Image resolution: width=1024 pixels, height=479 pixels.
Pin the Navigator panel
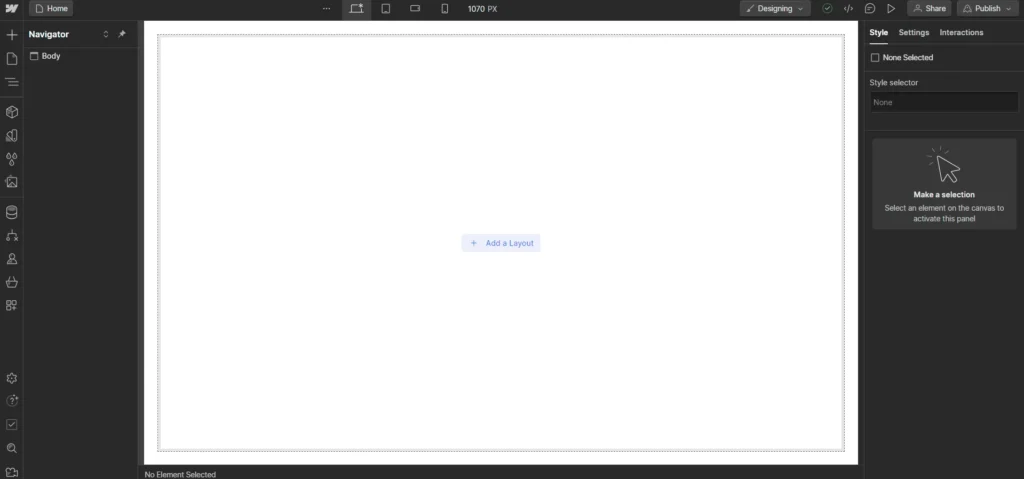(122, 34)
